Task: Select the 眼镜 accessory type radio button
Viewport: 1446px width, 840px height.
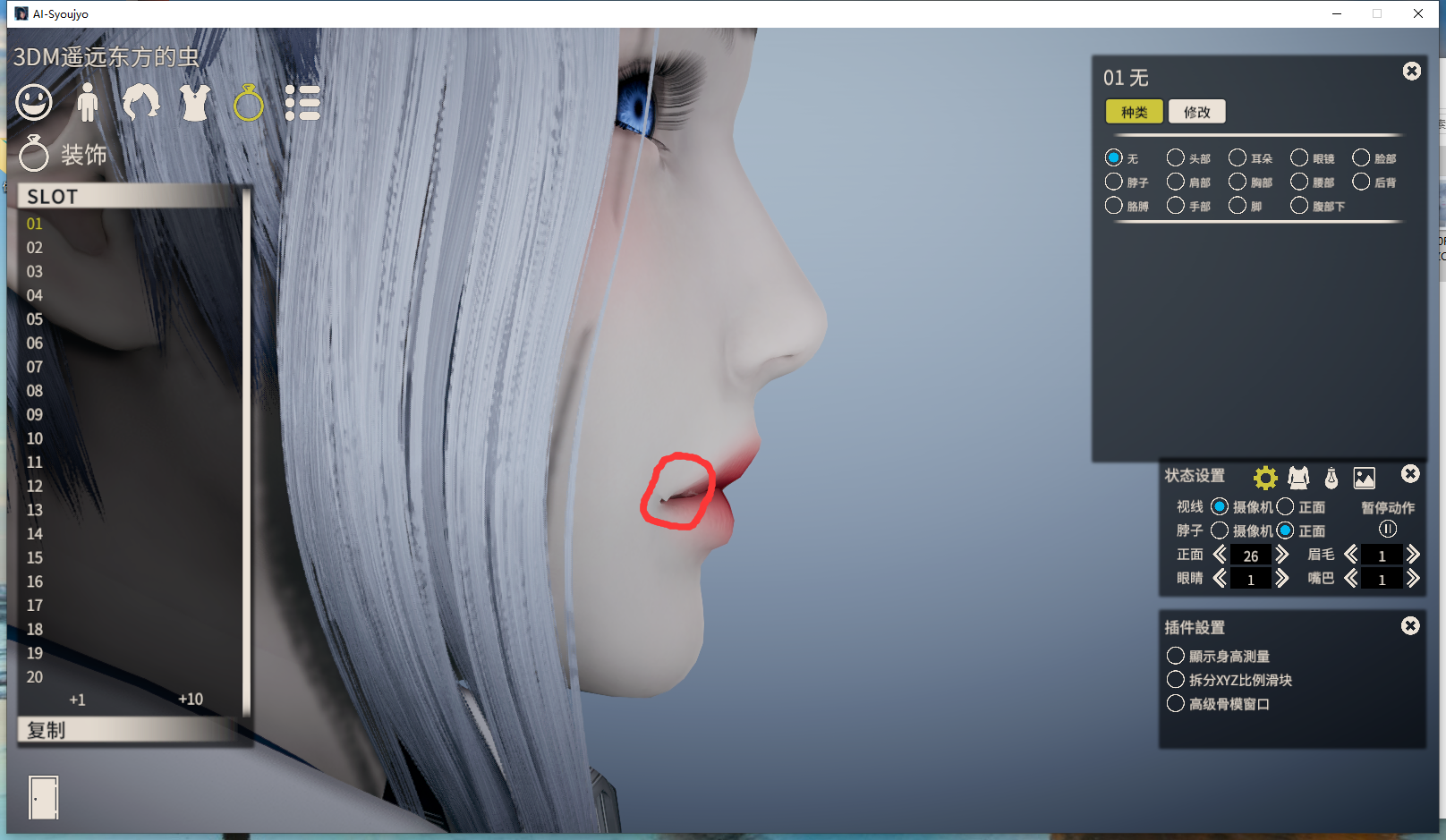Action: click(x=1299, y=158)
